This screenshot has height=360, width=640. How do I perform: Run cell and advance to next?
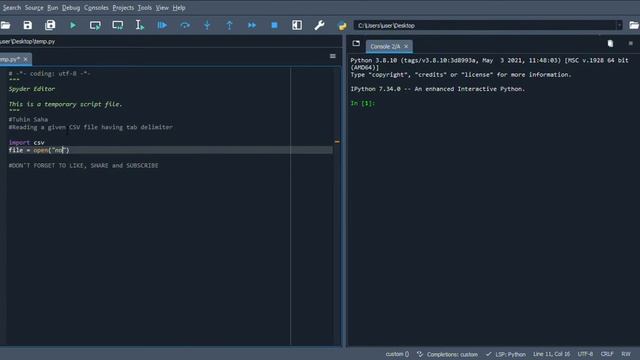118,25
